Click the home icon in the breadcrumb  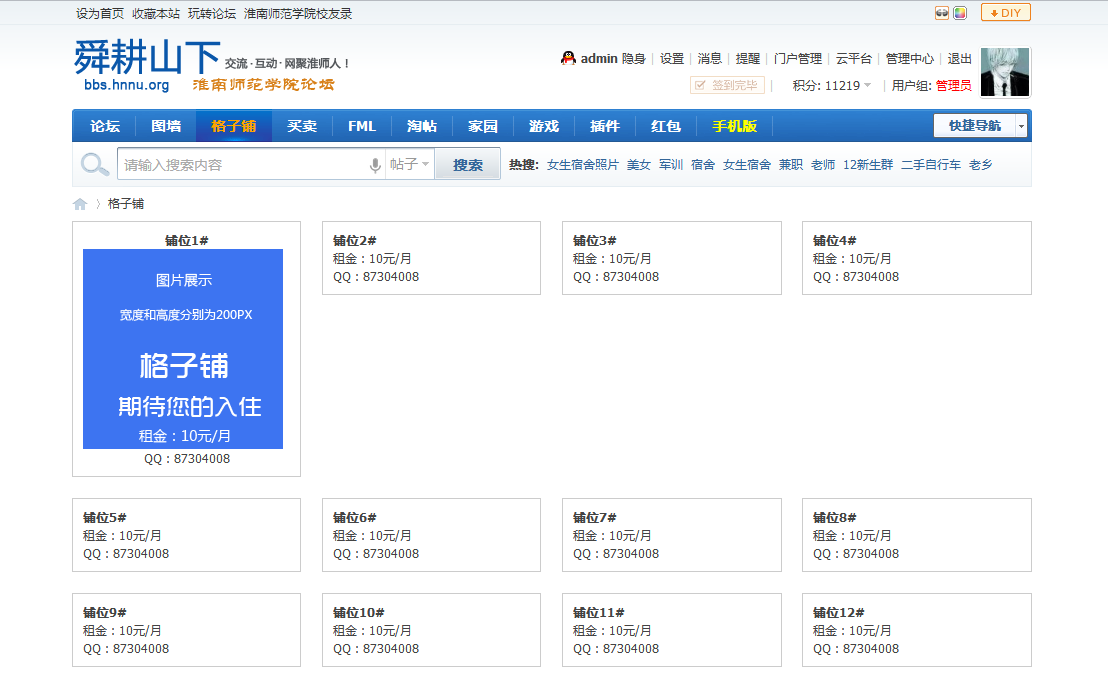(79, 202)
